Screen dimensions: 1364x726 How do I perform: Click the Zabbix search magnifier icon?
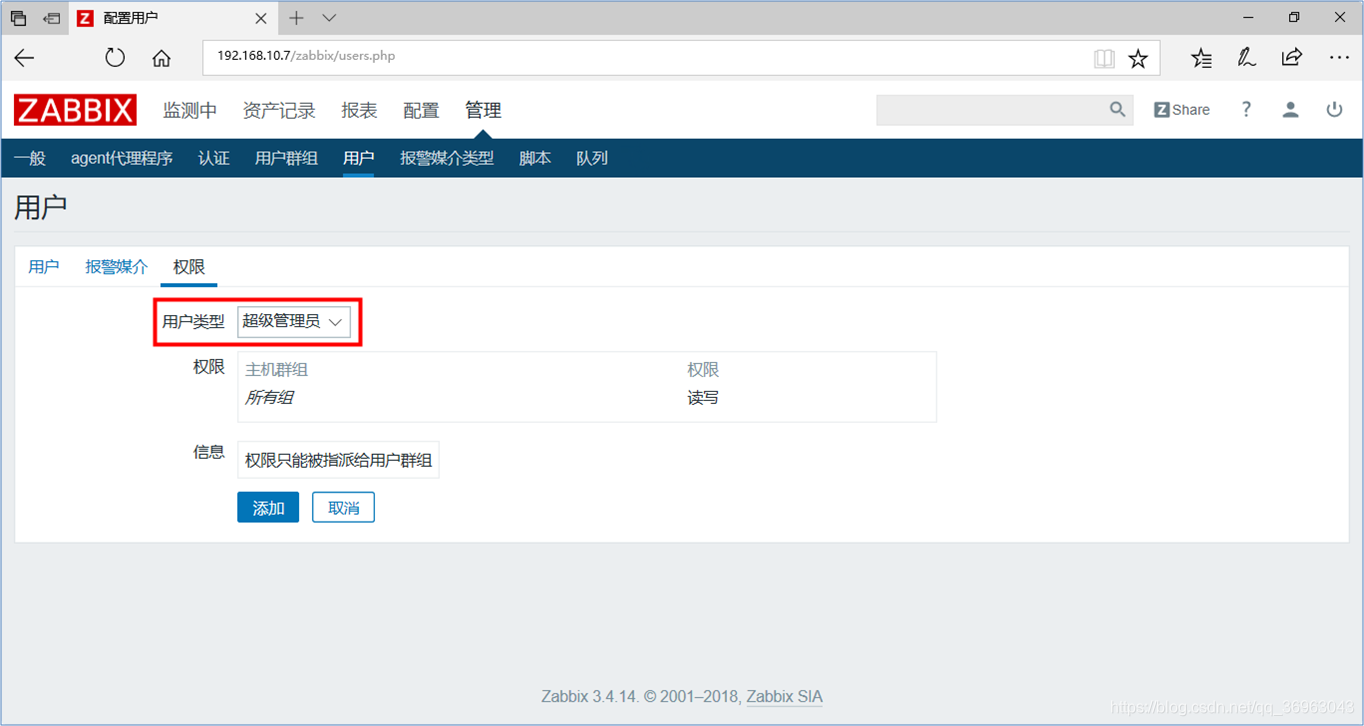tap(1118, 110)
